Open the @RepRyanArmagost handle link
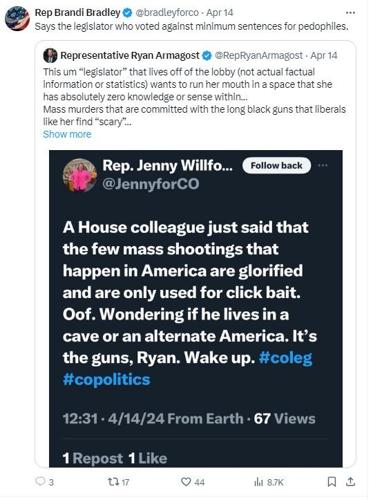The width and height of the screenshot is (382, 500). [259, 55]
